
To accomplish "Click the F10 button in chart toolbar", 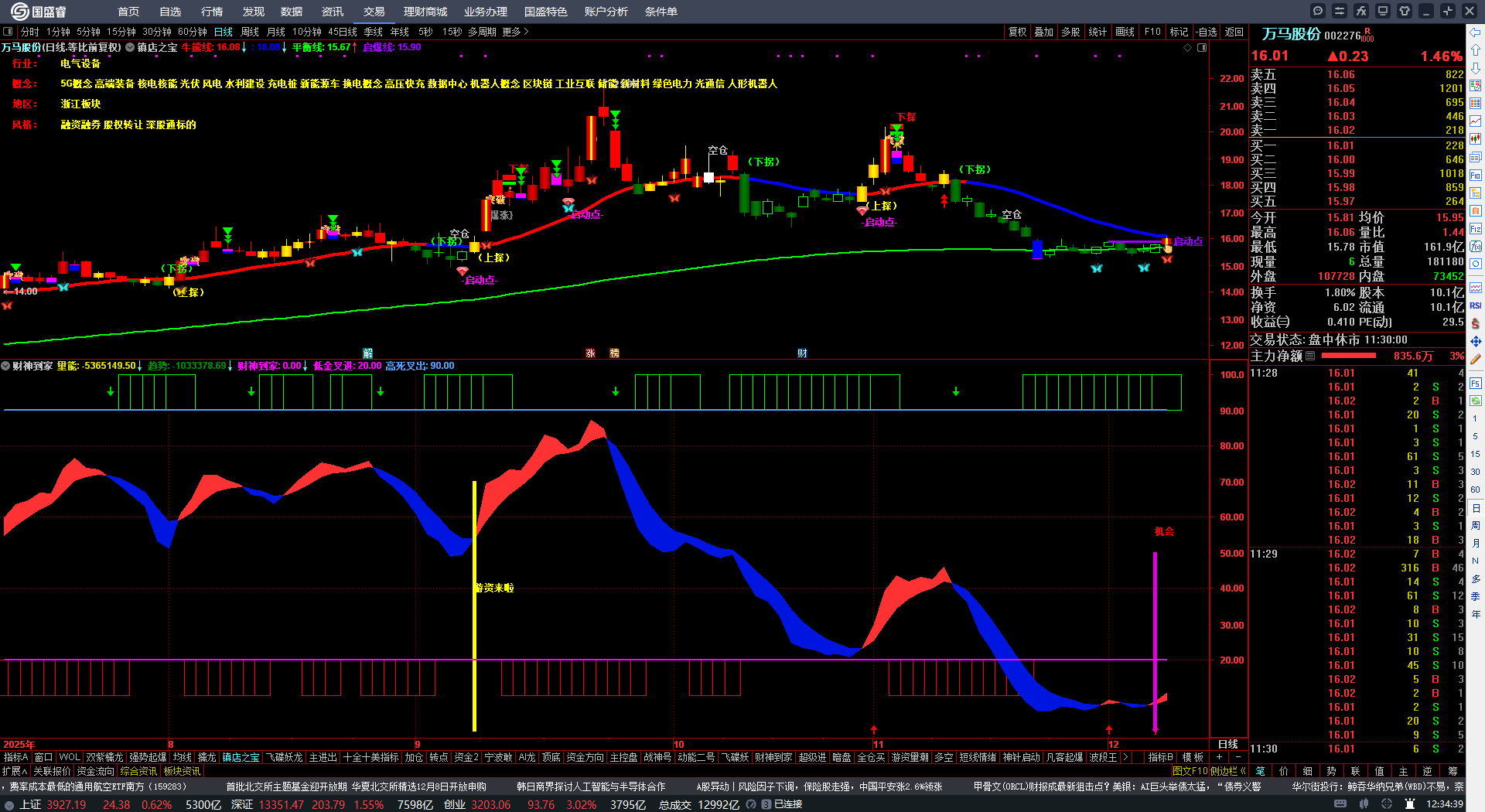I will 1152,32.
